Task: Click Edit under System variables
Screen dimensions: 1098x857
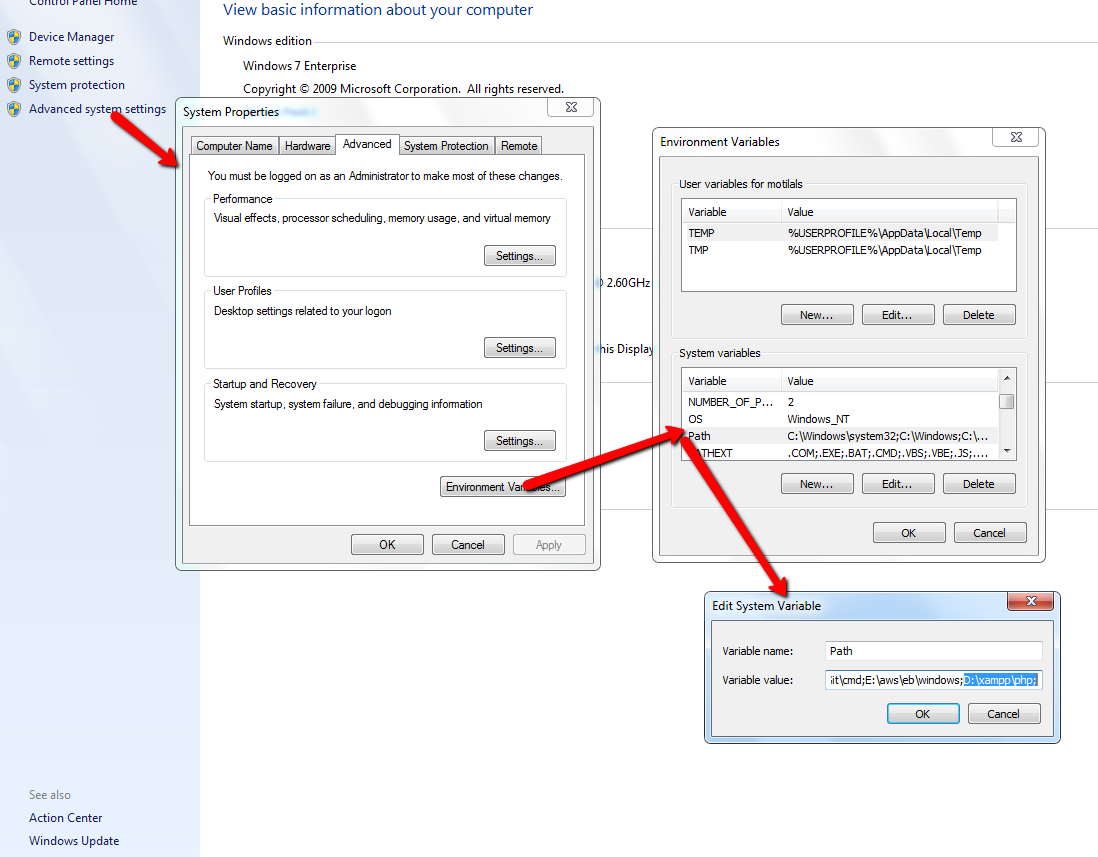Action: coord(897,483)
